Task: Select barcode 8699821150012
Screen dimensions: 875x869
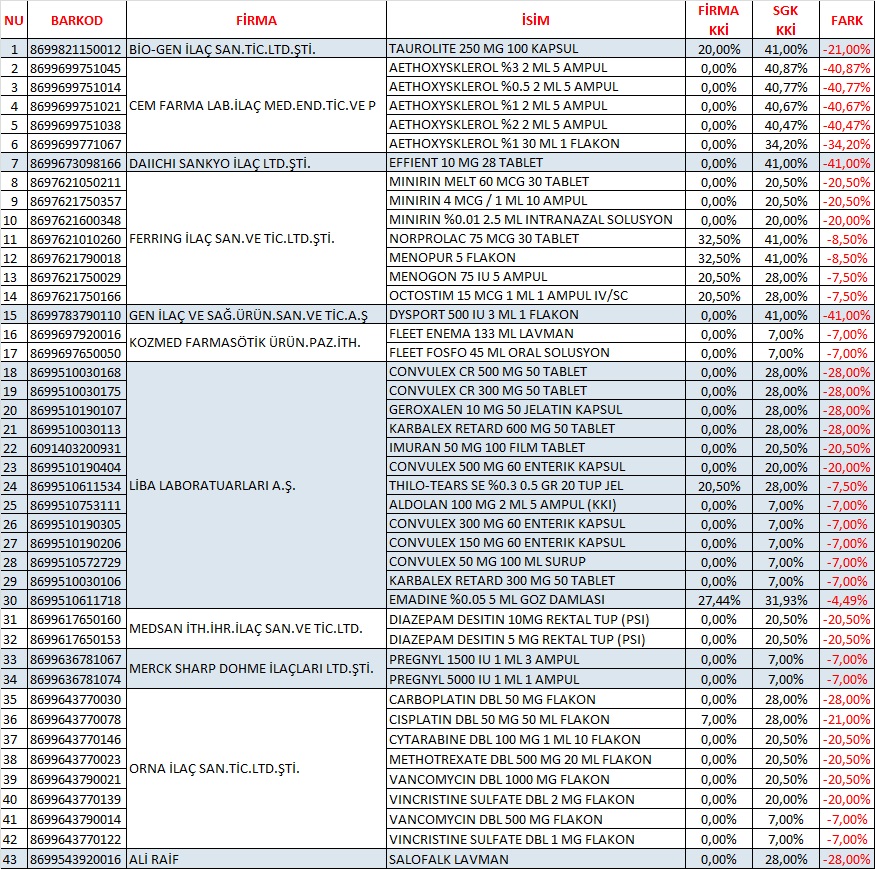Action: point(76,49)
